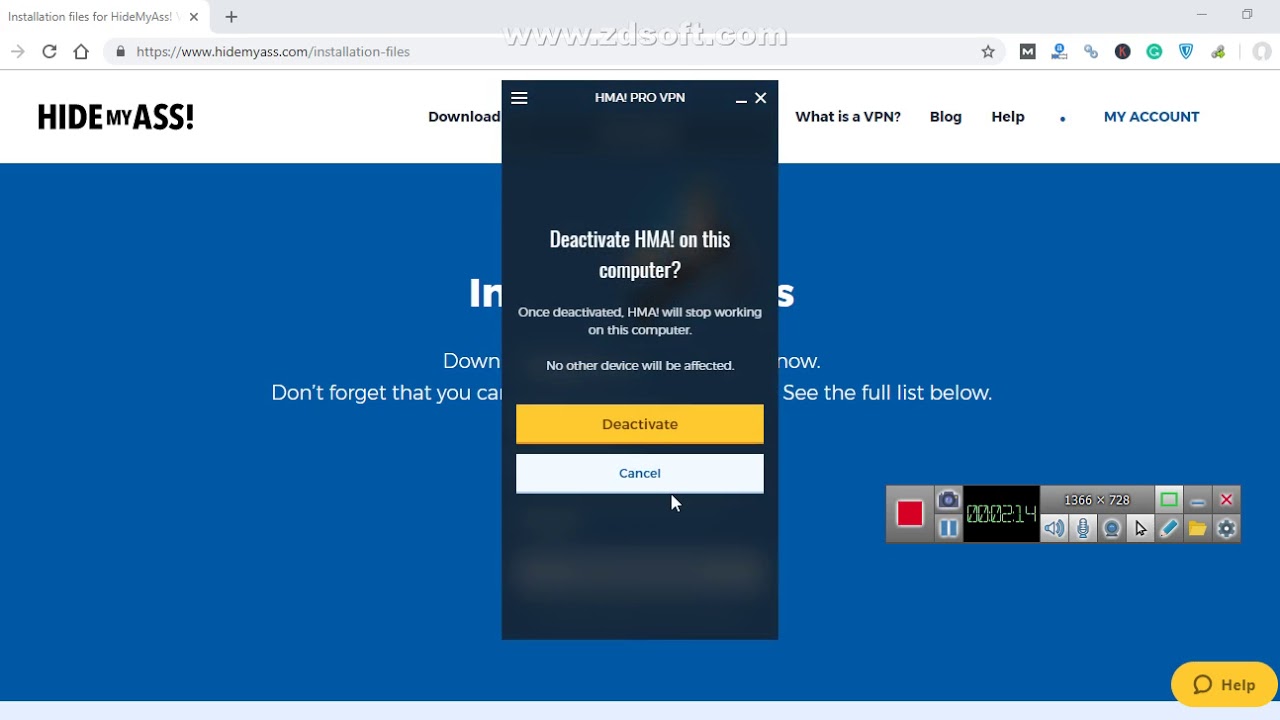
Task: Bookmark this page with the star icon
Action: (x=988, y=52)
